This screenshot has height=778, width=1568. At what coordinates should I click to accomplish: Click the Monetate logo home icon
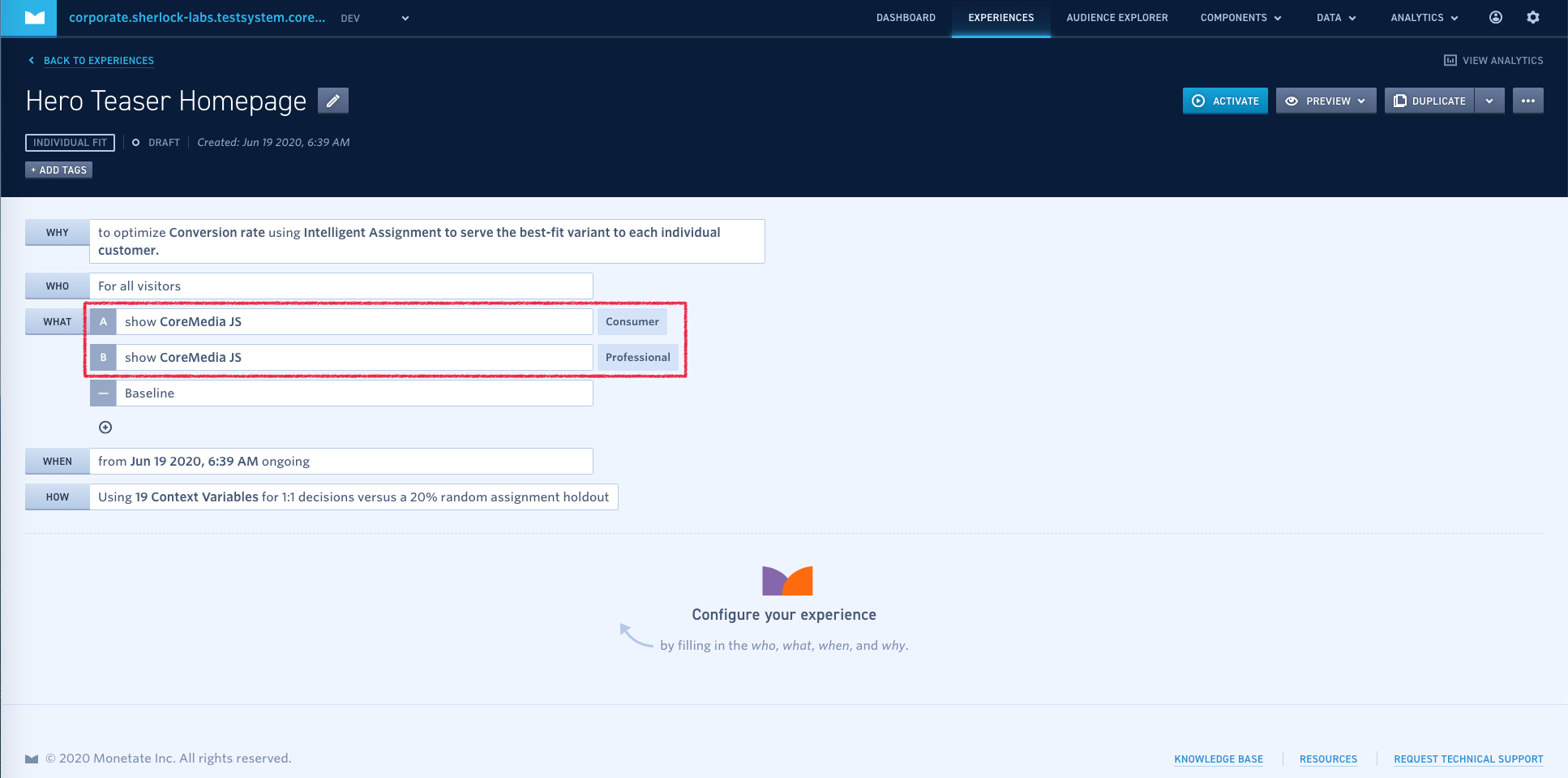(x=34, y=18)
